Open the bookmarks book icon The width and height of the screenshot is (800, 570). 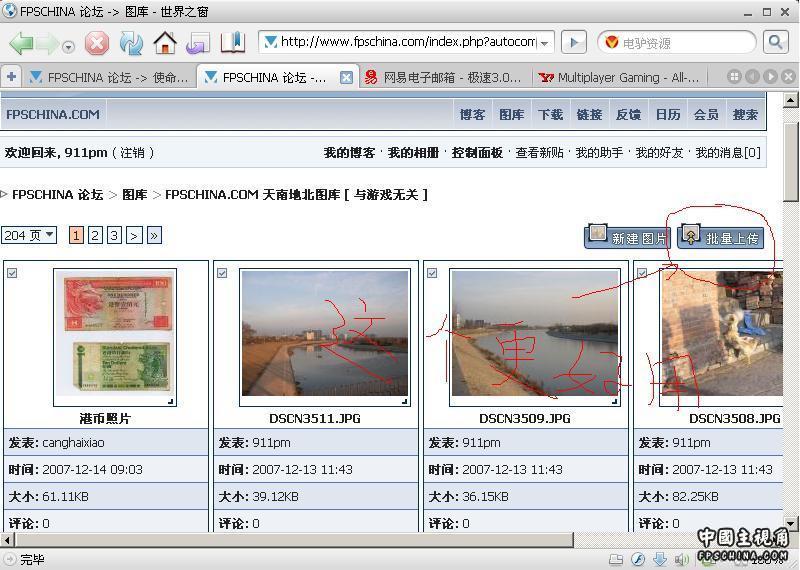(233, 42)
